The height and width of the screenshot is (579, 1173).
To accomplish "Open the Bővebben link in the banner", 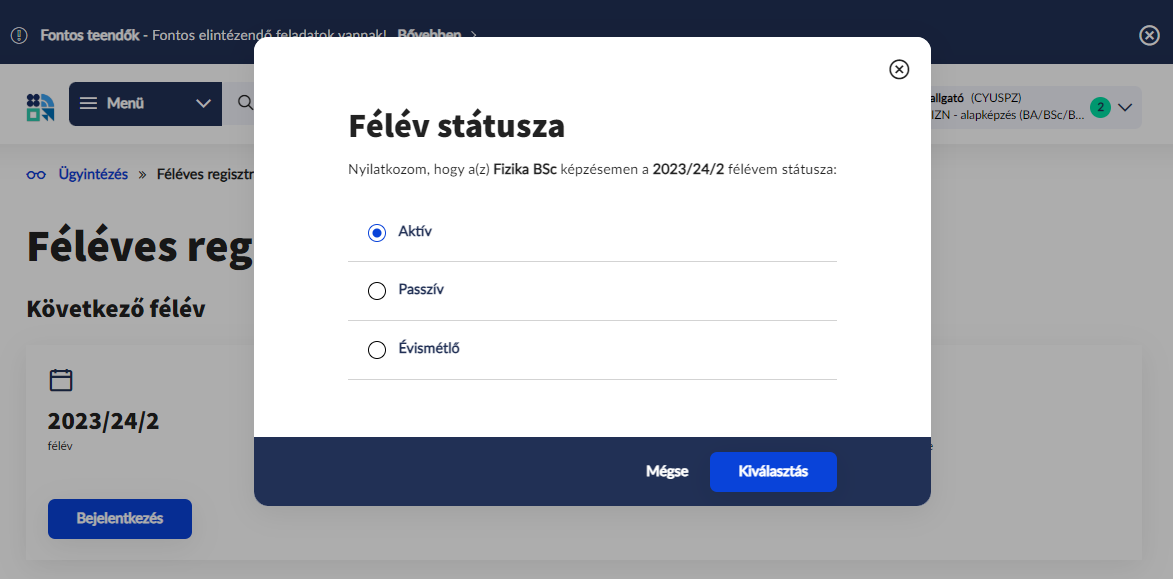I will (429, 35).
